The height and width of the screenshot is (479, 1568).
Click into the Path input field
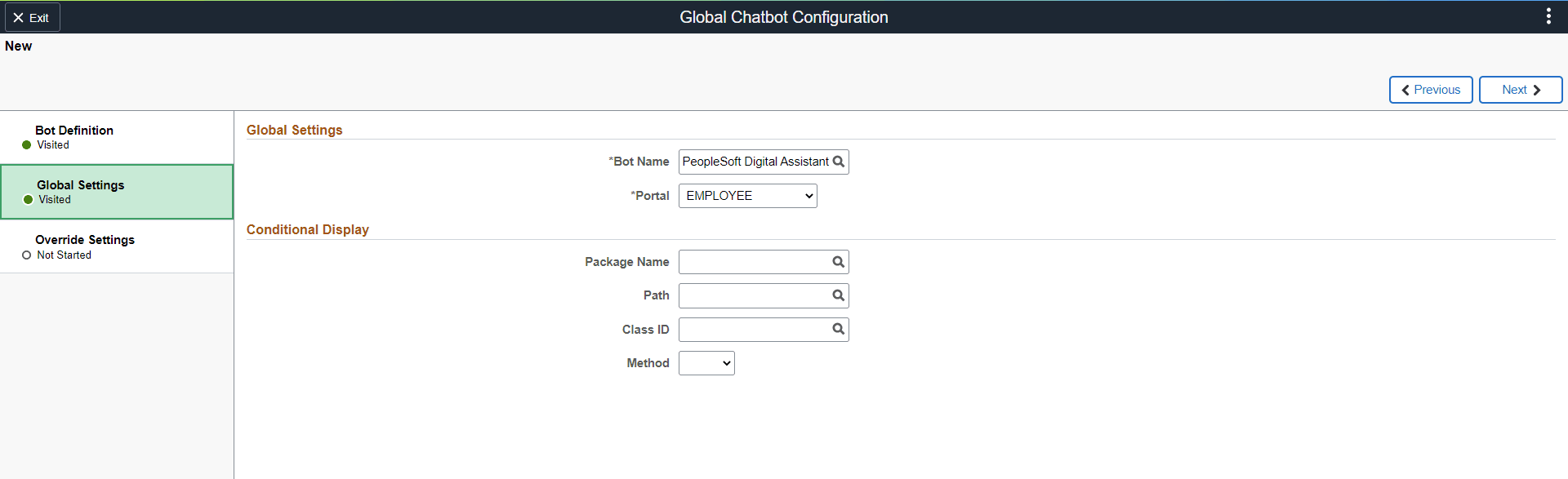[x=755, y=295]
